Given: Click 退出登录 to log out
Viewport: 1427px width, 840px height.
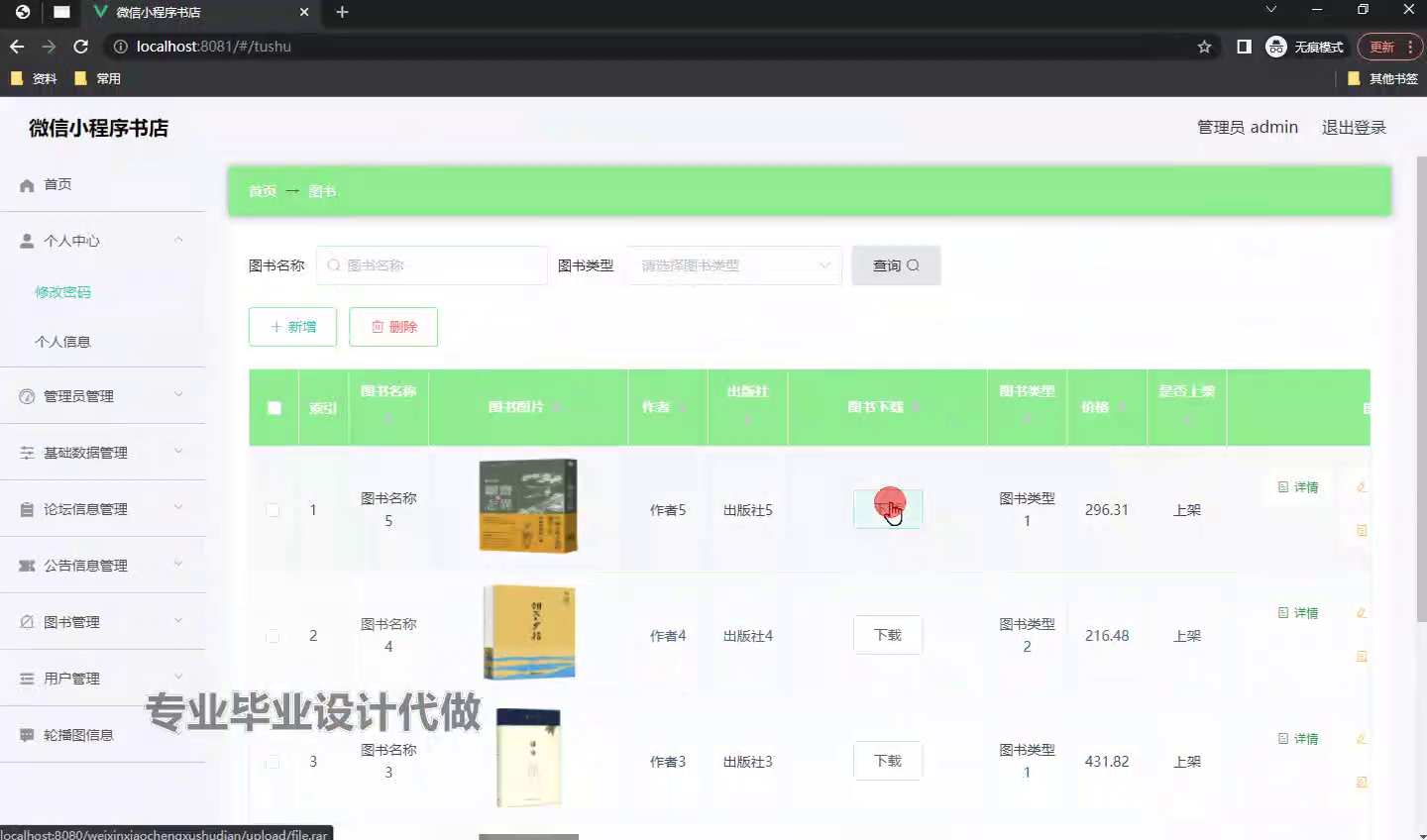Looking at the screenshot, I should pos(1354,128).
